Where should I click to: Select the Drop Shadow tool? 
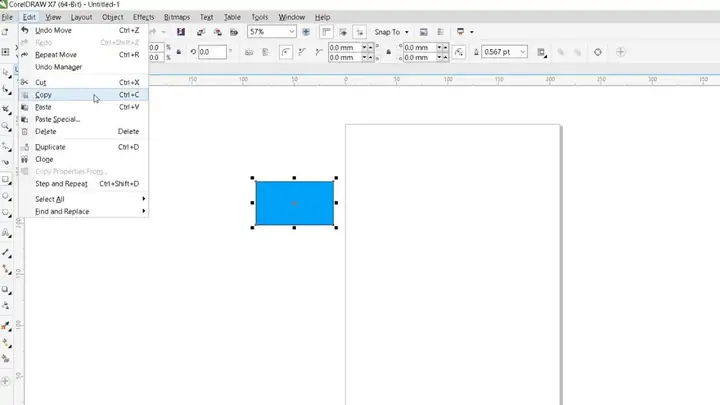click(x=6, y=289)
